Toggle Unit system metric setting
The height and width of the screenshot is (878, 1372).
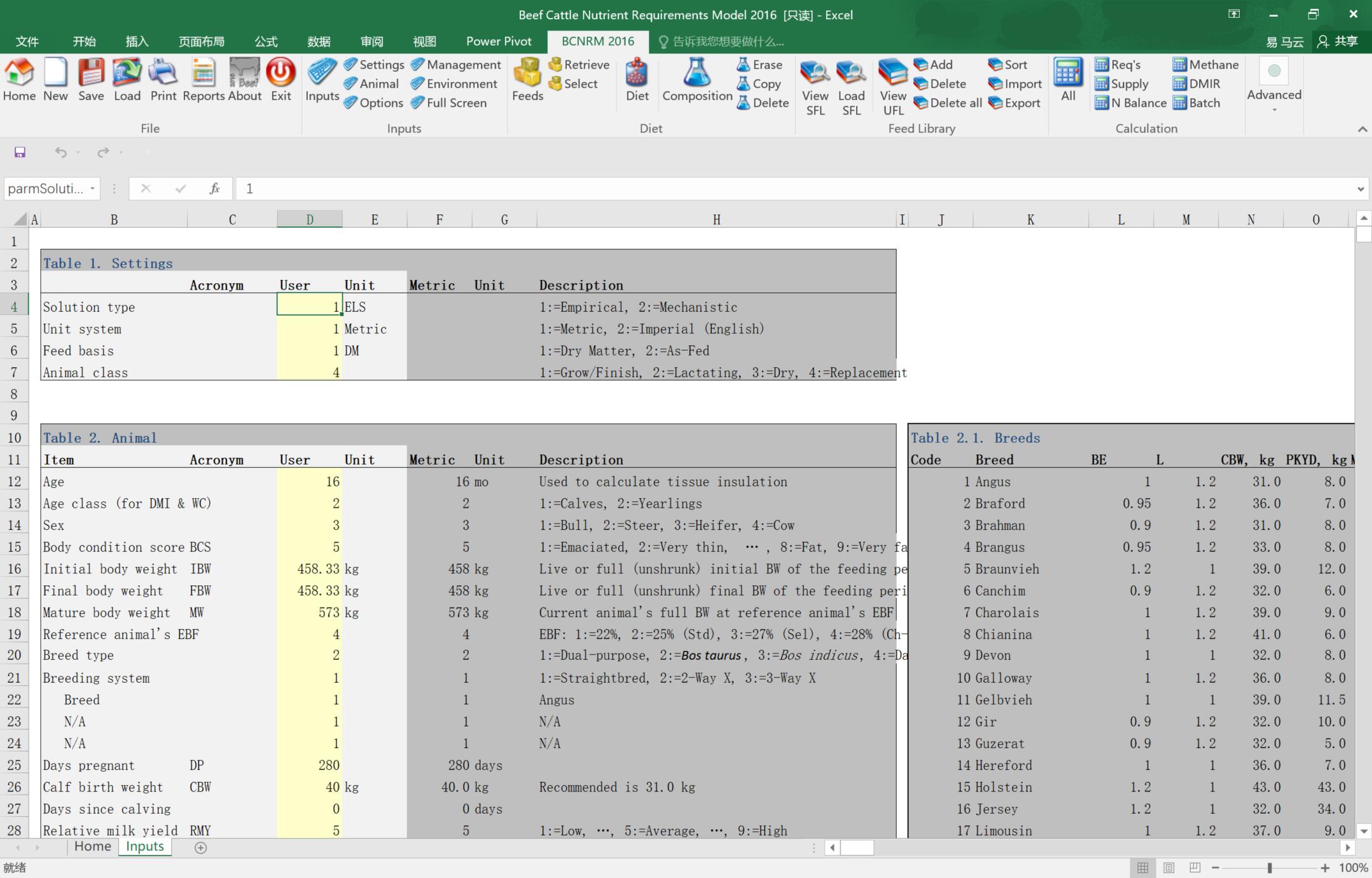[309, 329]
